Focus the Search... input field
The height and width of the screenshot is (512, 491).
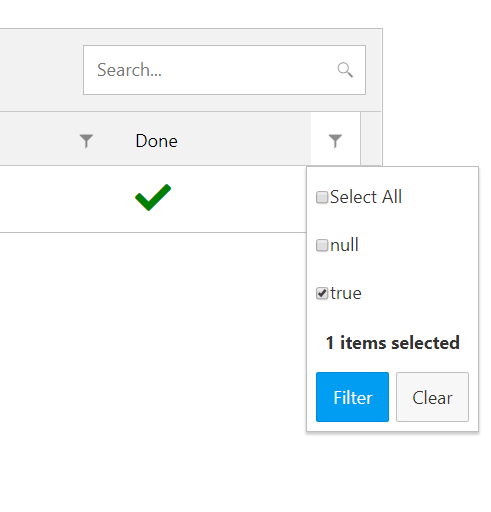coord(224,70)
